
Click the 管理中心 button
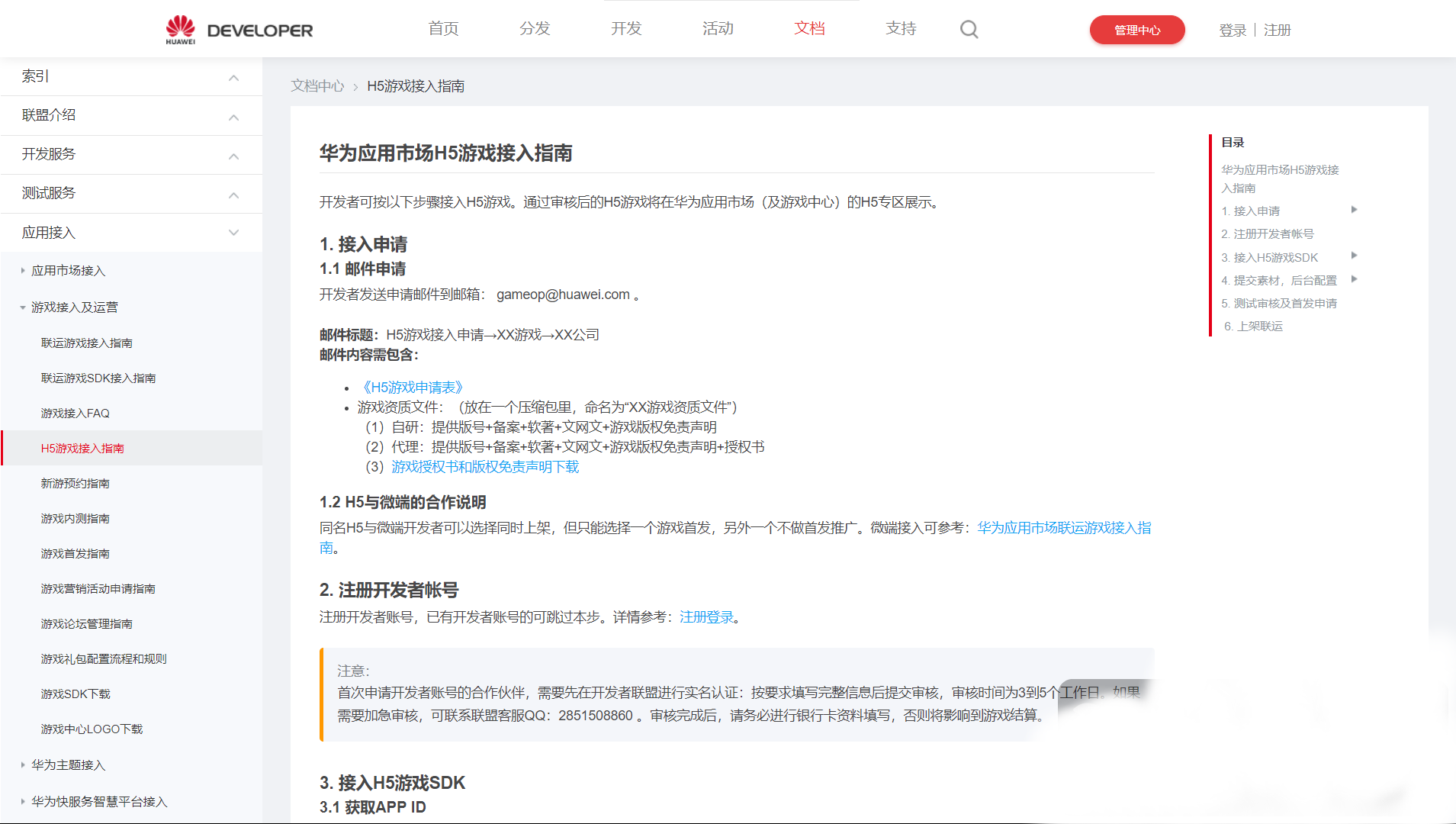(x=1137, y=30)
